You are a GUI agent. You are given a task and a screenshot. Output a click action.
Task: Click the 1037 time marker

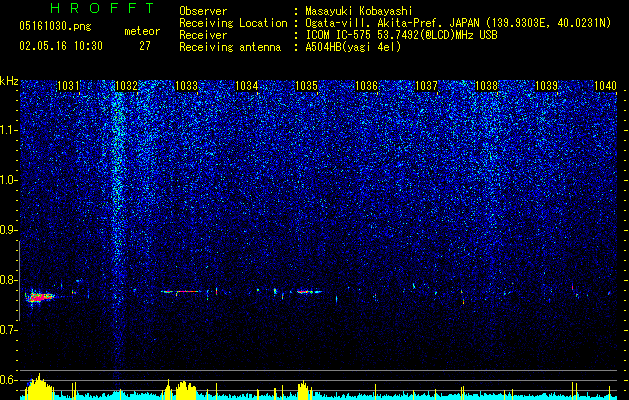(426, 85)
